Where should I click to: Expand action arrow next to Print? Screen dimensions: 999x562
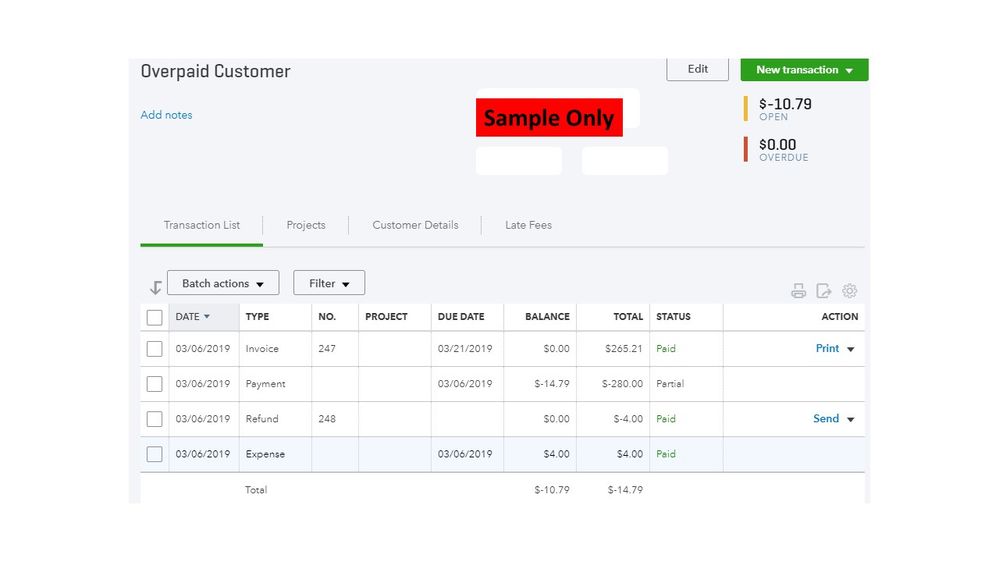tap(851, 349)
